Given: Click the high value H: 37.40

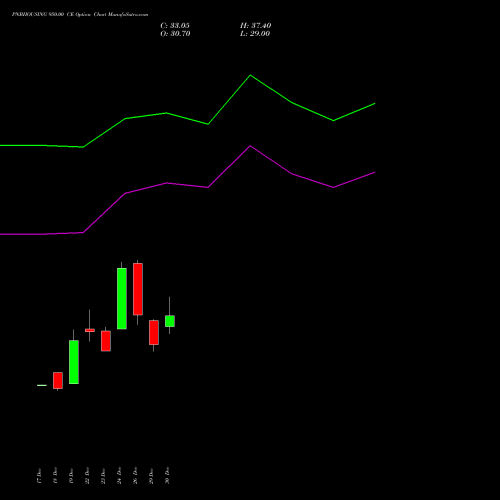Looking at the screenshot, I should point(256,26).
